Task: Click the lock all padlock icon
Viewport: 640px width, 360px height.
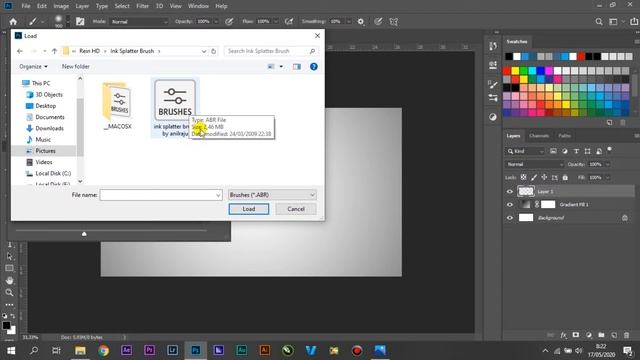Action: 565,178
